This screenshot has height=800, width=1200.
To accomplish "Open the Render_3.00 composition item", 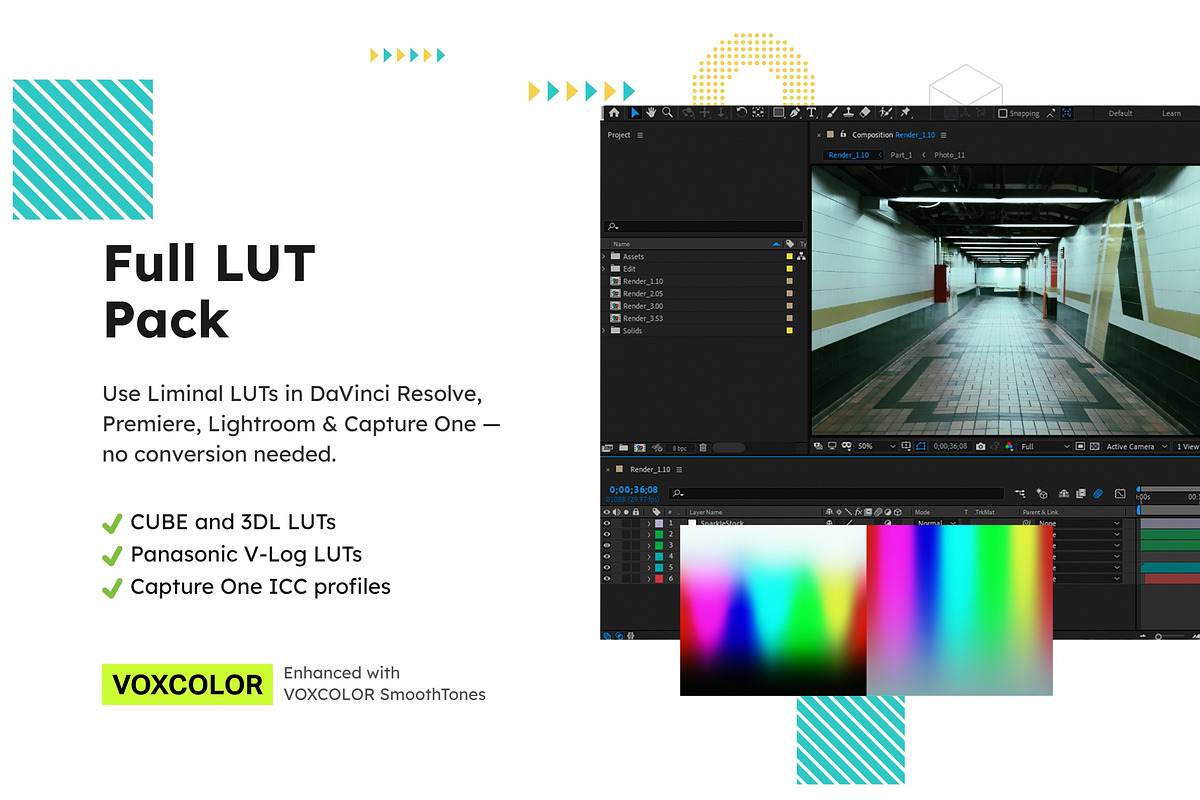I will (x=642, y=306).
